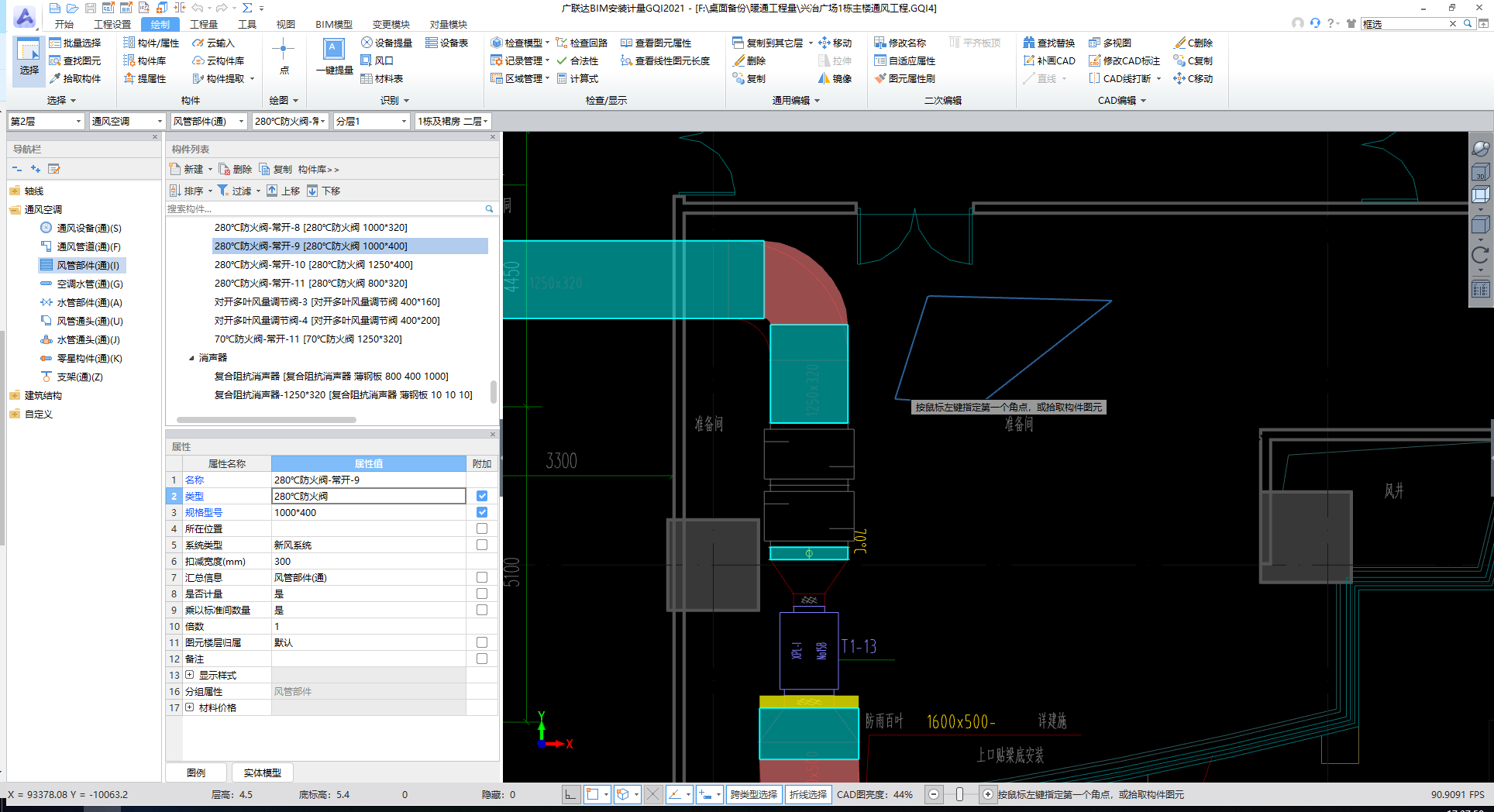This screenshot has height=812, width=1494.
Task: Open the 280℃防火阀 component dropdown
Action: pos(290,121)
